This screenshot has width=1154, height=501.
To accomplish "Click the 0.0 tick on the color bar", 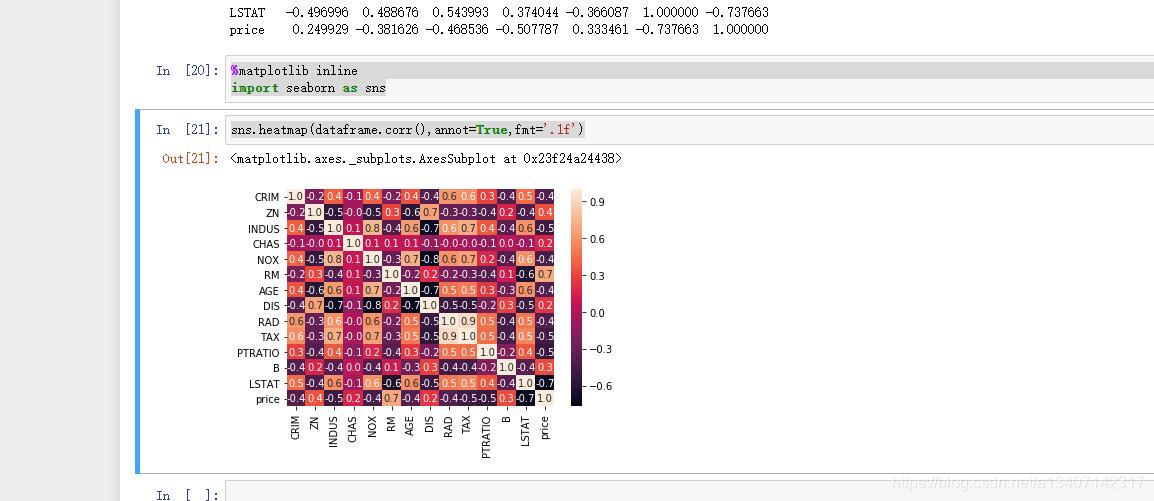I will point(596,312).
